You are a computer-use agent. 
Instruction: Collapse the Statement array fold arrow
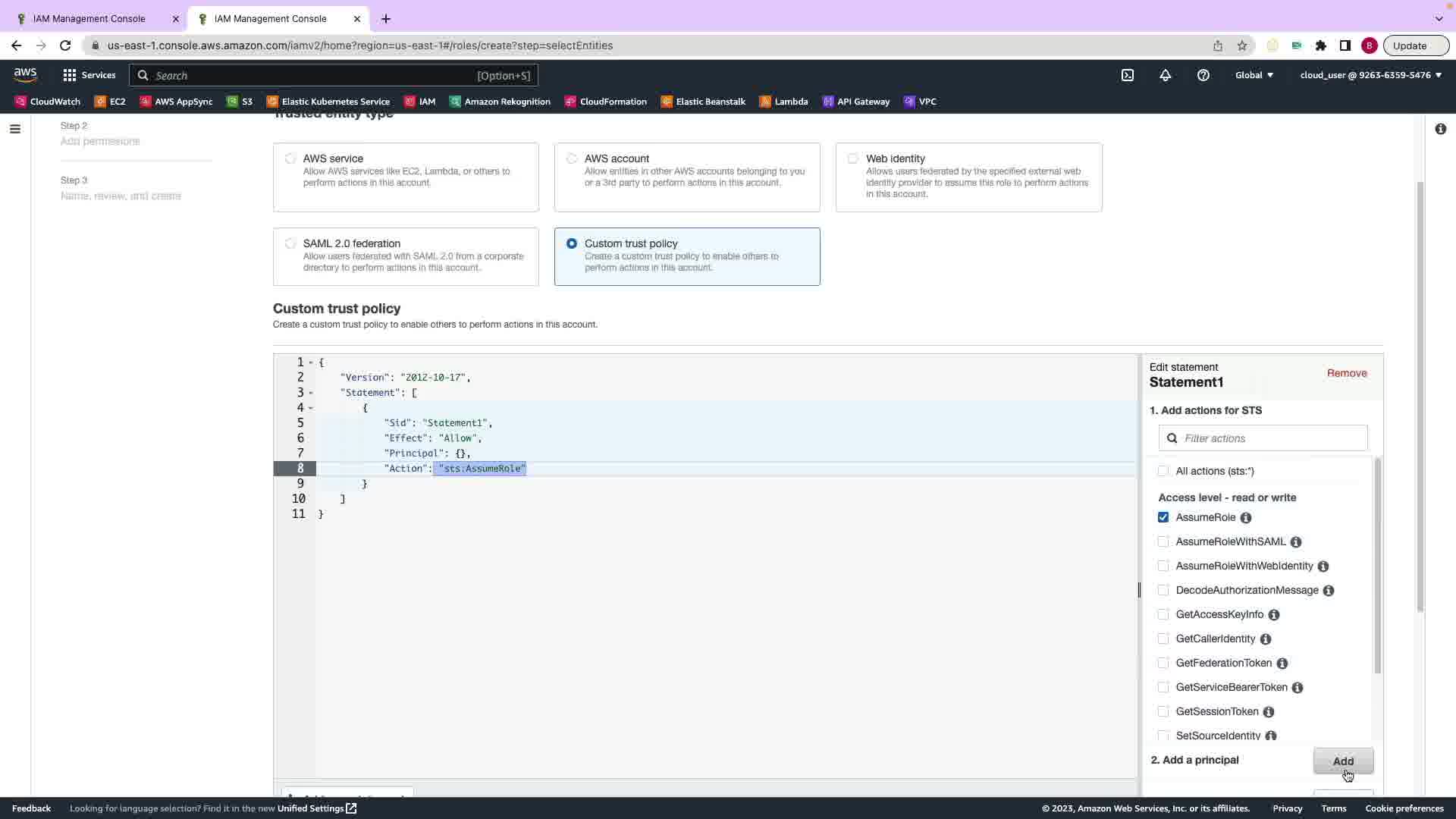click(x=311, y=393)
